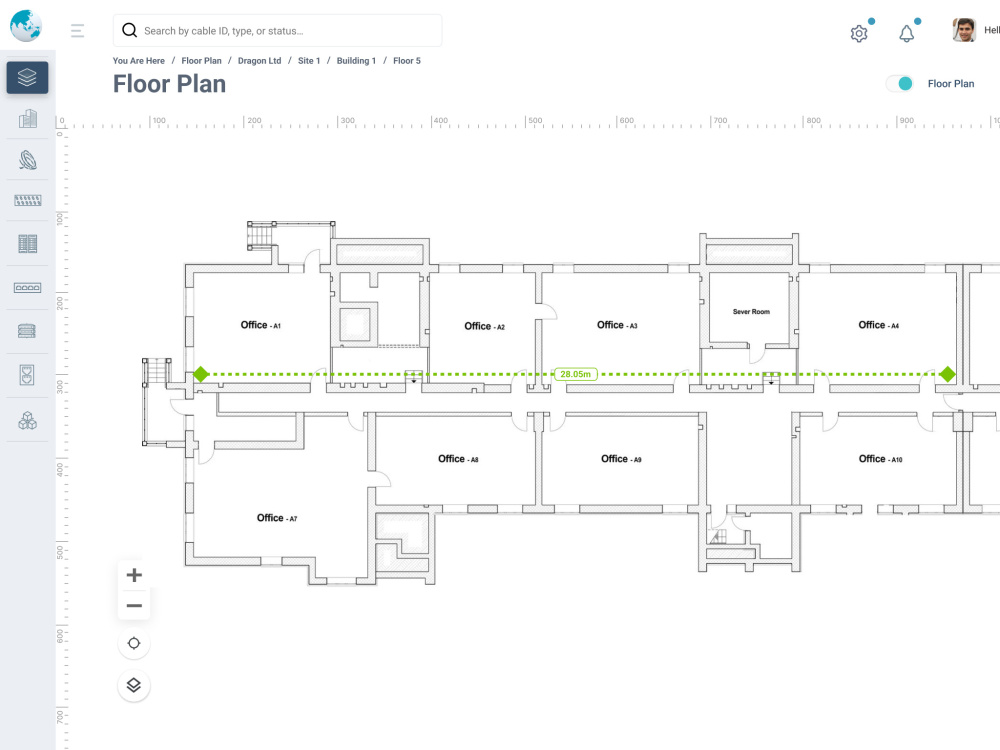Select the left green measurement endpoint

(x=201, y=374)
